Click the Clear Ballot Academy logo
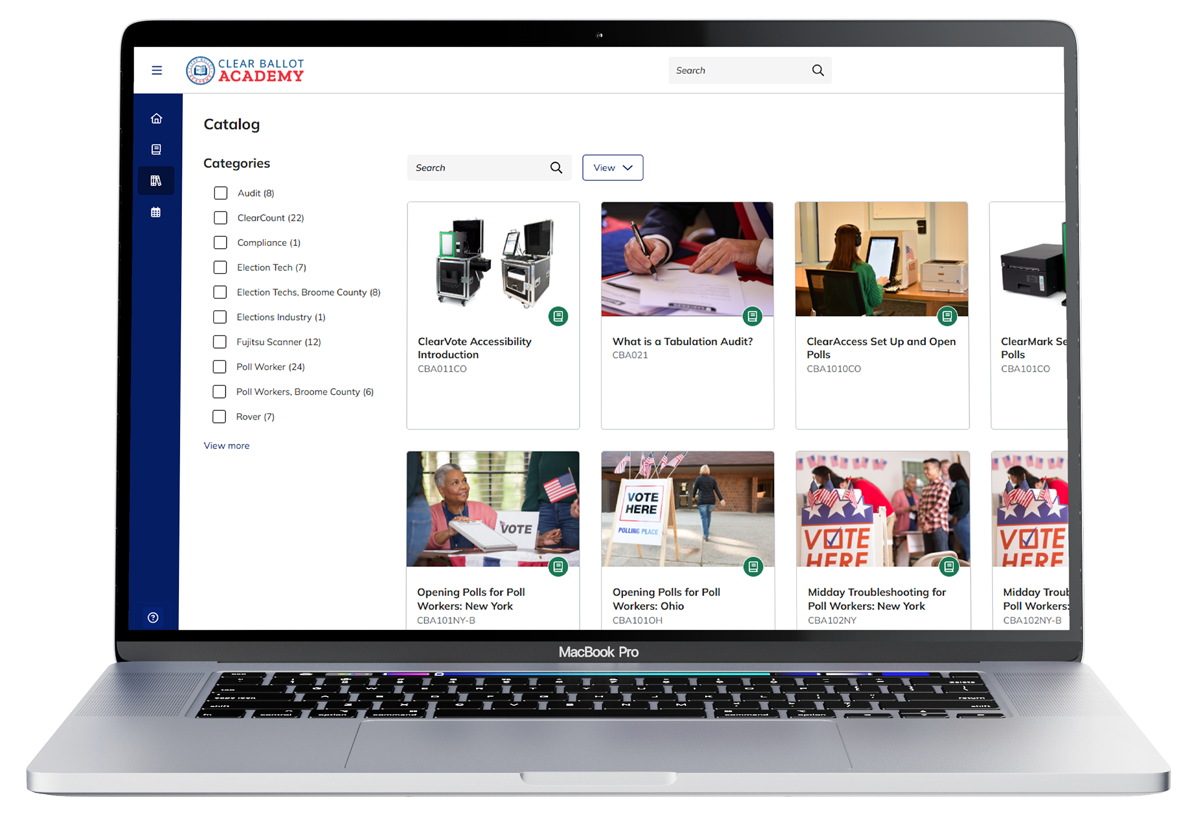Viewport: 1200px width, 819px height. pyautogui.click(x=245, y=70)
